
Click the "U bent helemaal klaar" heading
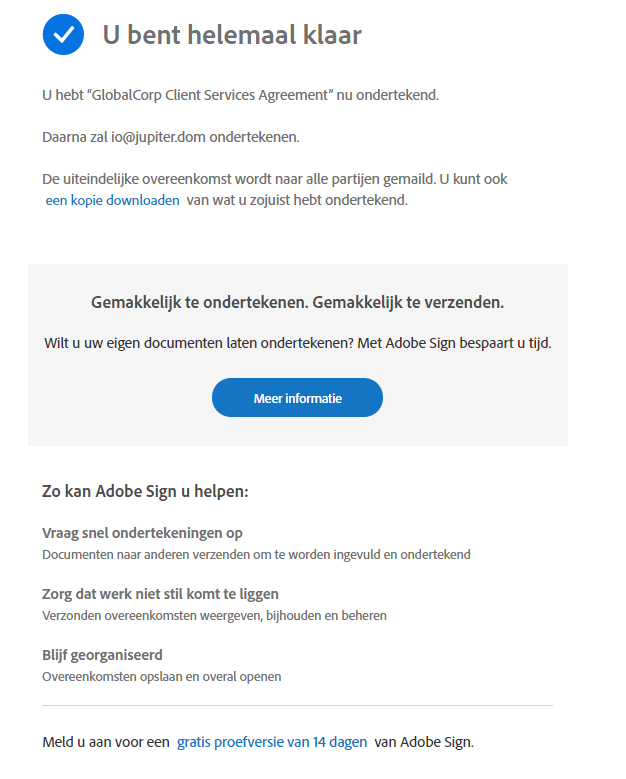(232, 36)
